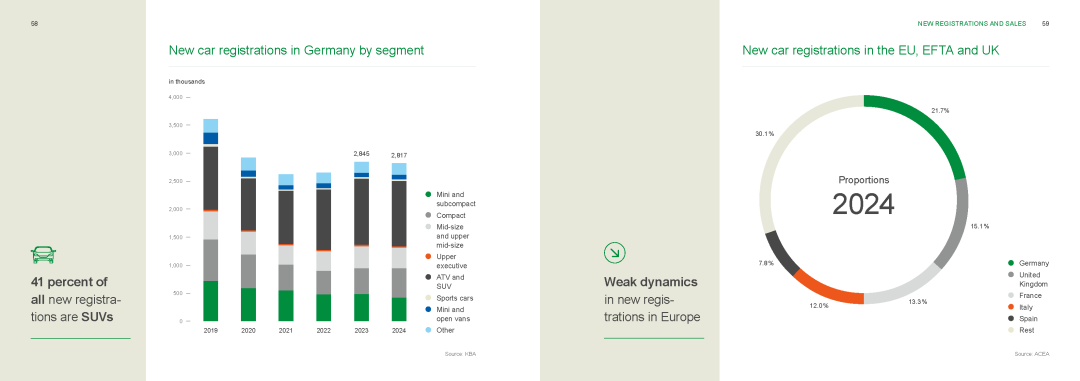Image resolution: width=1080 pixels, height=381 pixels.
Task: Click the light blue Other legend dot
Action: [428, 331]
